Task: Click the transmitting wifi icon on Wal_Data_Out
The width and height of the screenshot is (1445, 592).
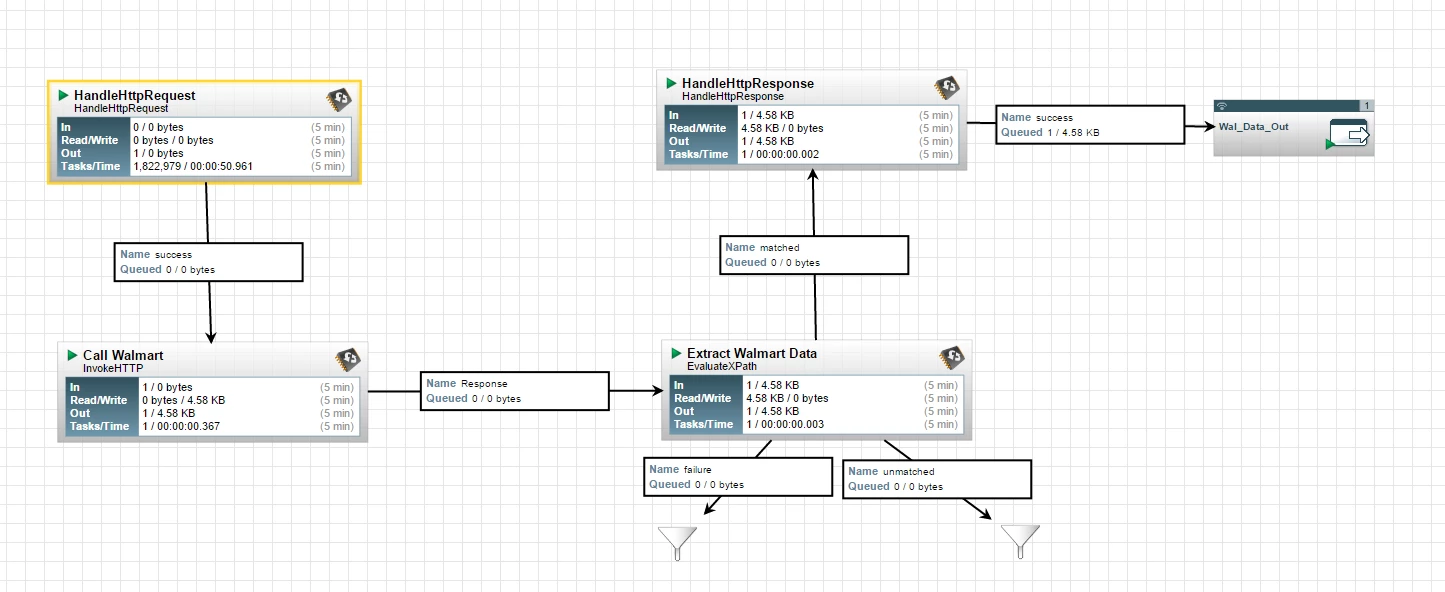Action: tap(1221, 106)
